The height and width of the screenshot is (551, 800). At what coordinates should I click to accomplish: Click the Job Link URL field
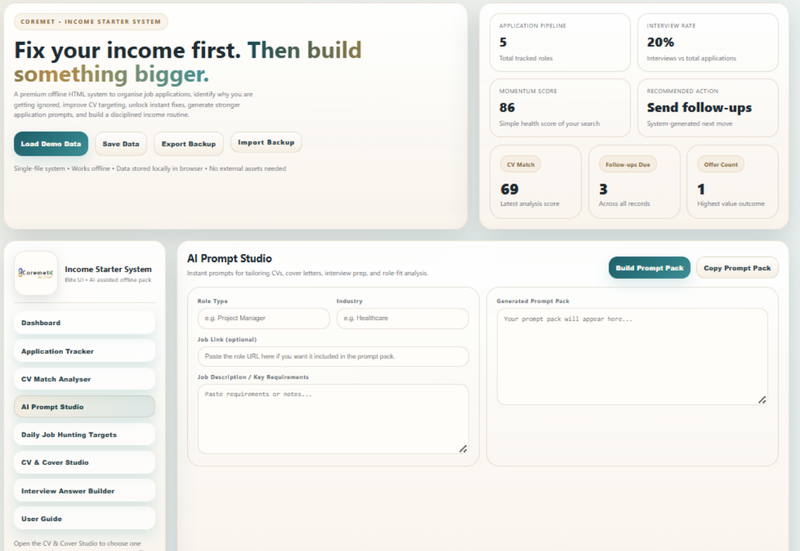pyautogui.click(x=333, y=357)
